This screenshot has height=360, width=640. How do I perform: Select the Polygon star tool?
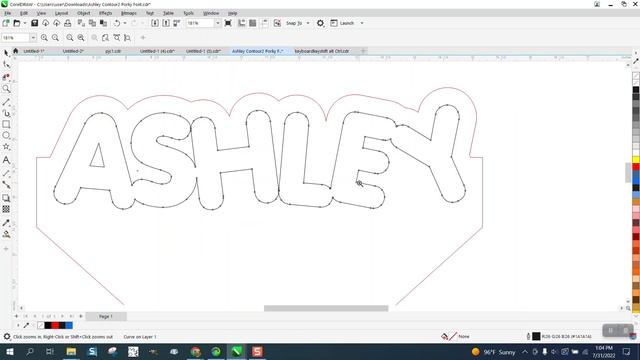click(6, 147)
